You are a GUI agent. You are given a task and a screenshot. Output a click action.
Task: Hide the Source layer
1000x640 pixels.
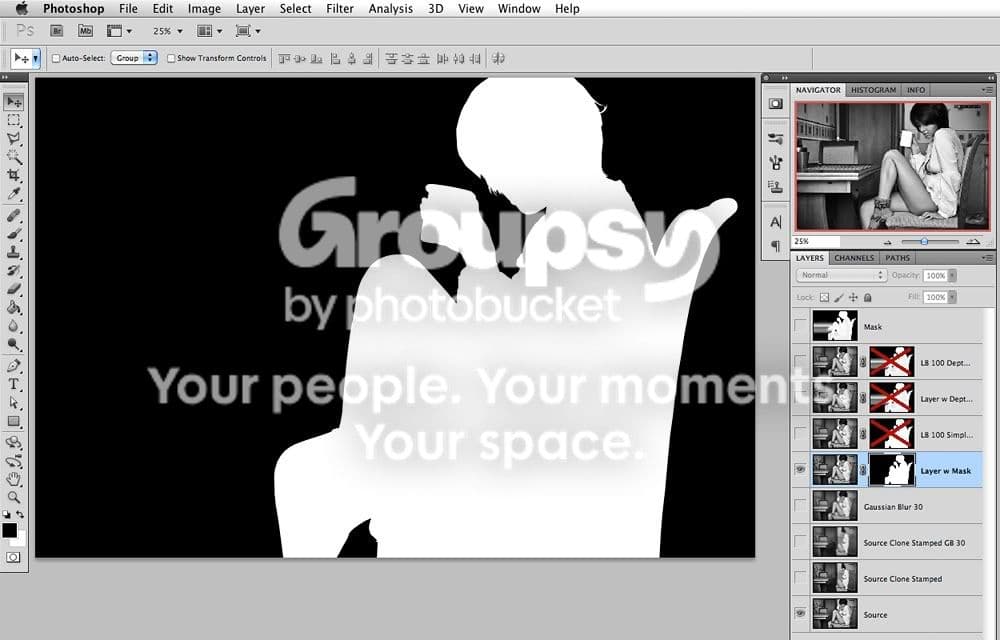point(800,614)
